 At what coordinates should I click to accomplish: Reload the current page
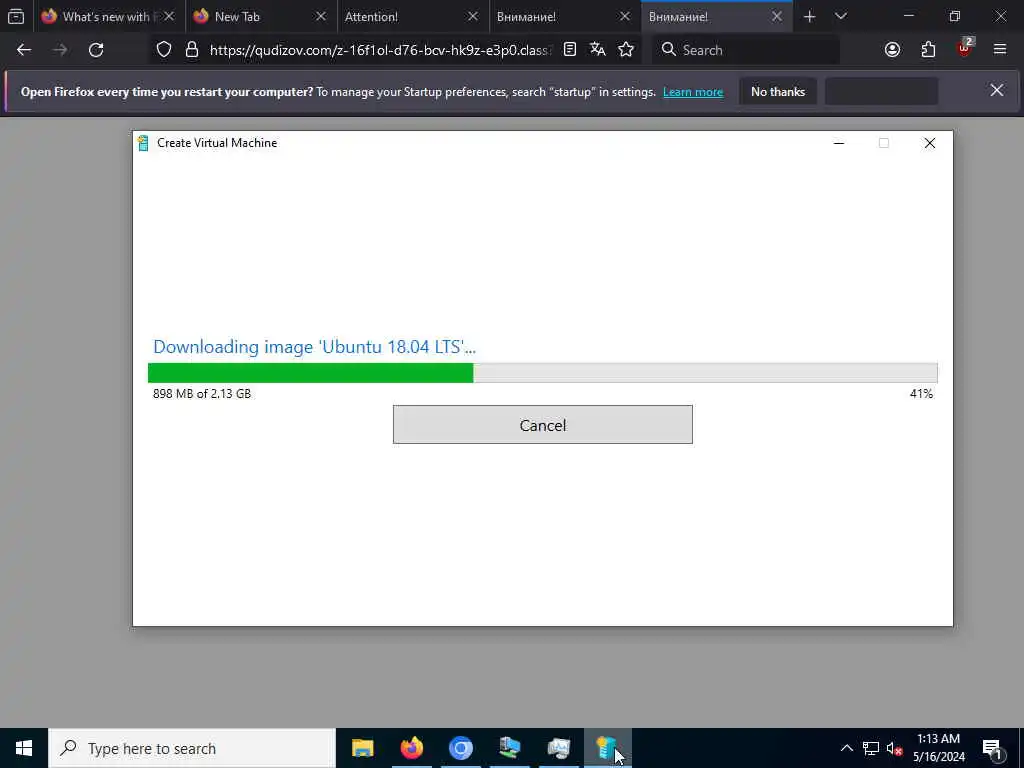point(96,50)
